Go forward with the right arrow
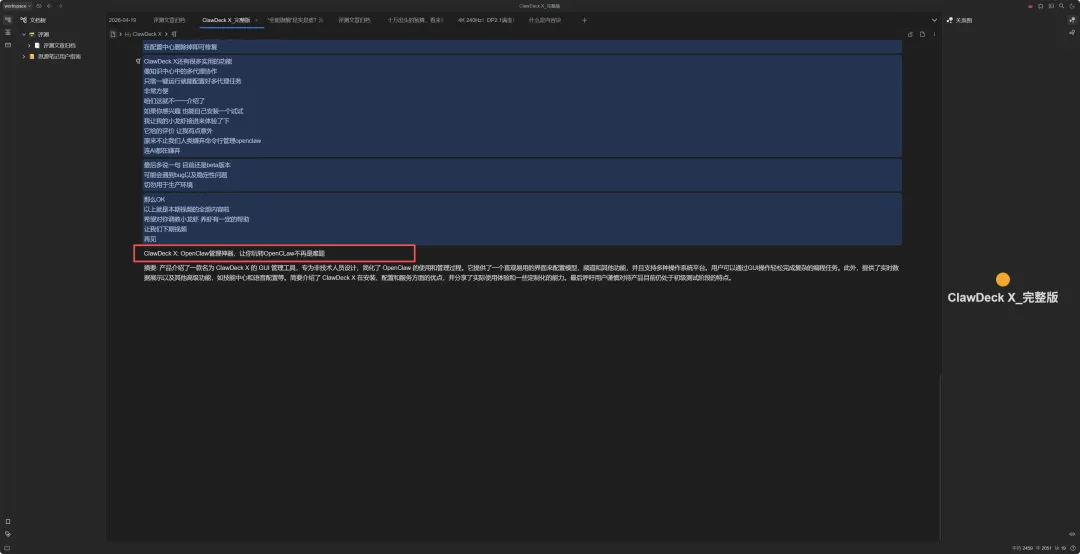This screenshot has height=554, width=1080. click(x=60, y=6)
